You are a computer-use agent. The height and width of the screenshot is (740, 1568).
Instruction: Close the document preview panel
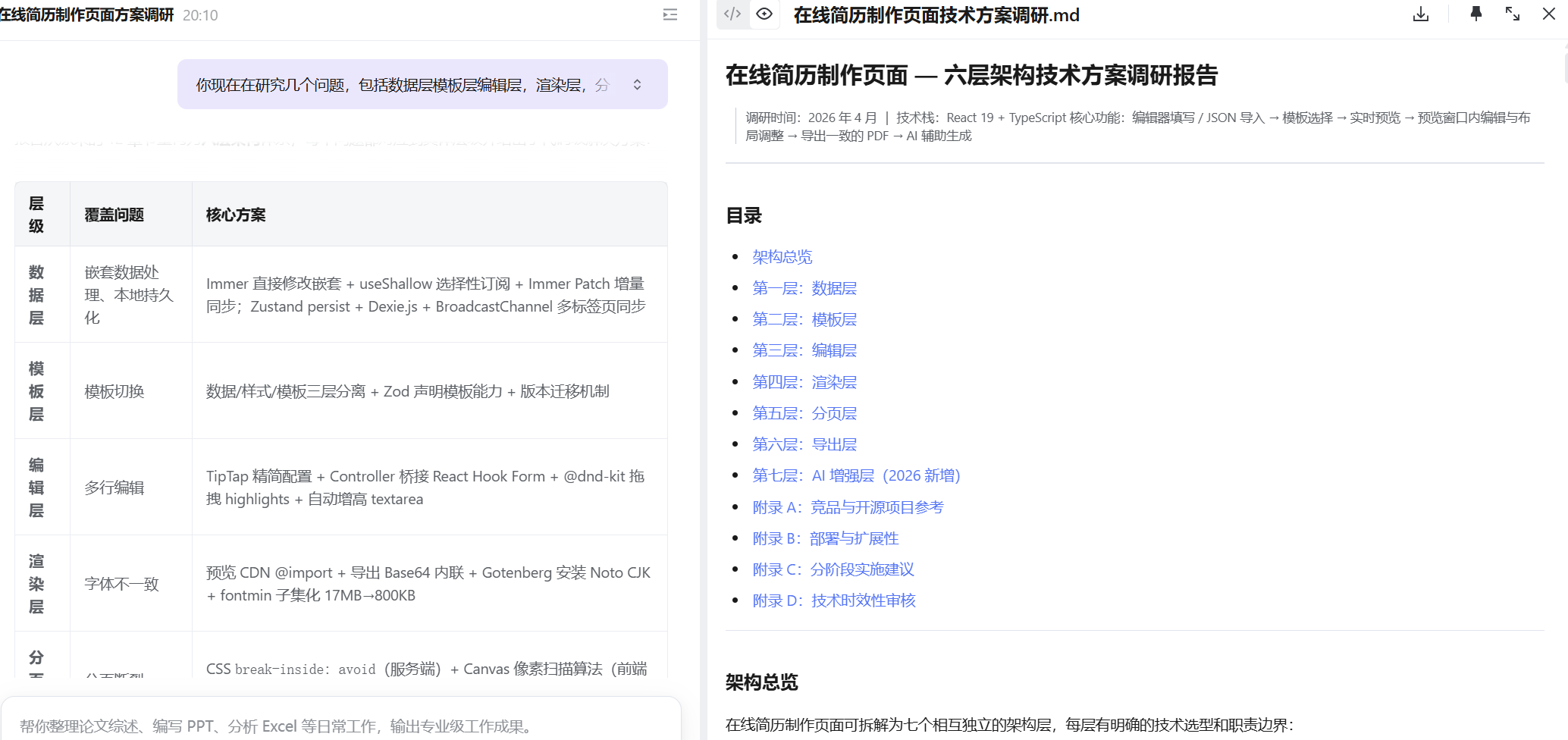click(1548, 14)
